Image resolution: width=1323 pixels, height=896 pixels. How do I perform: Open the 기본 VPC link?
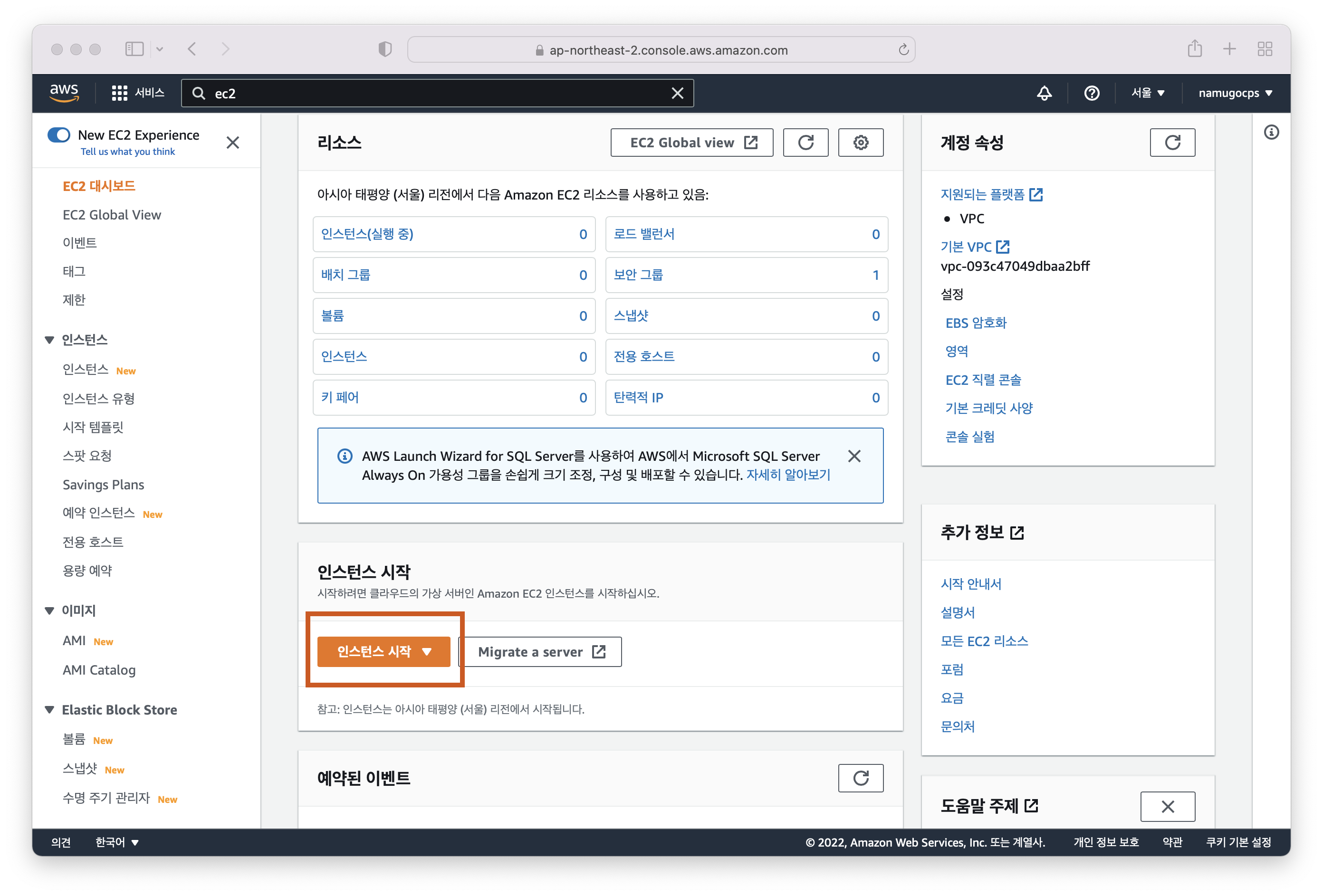point(975,247)
